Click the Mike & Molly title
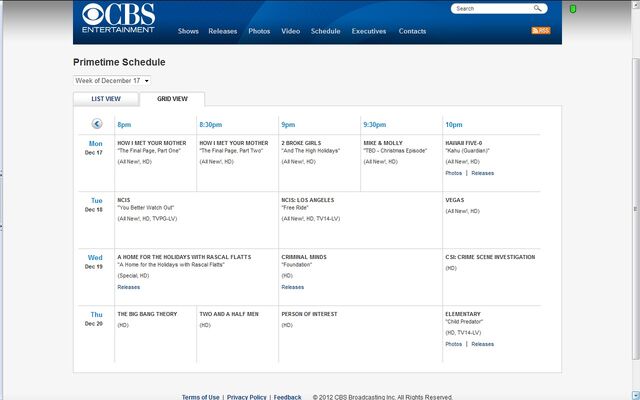The image size is (640, 400). point(383,143)
